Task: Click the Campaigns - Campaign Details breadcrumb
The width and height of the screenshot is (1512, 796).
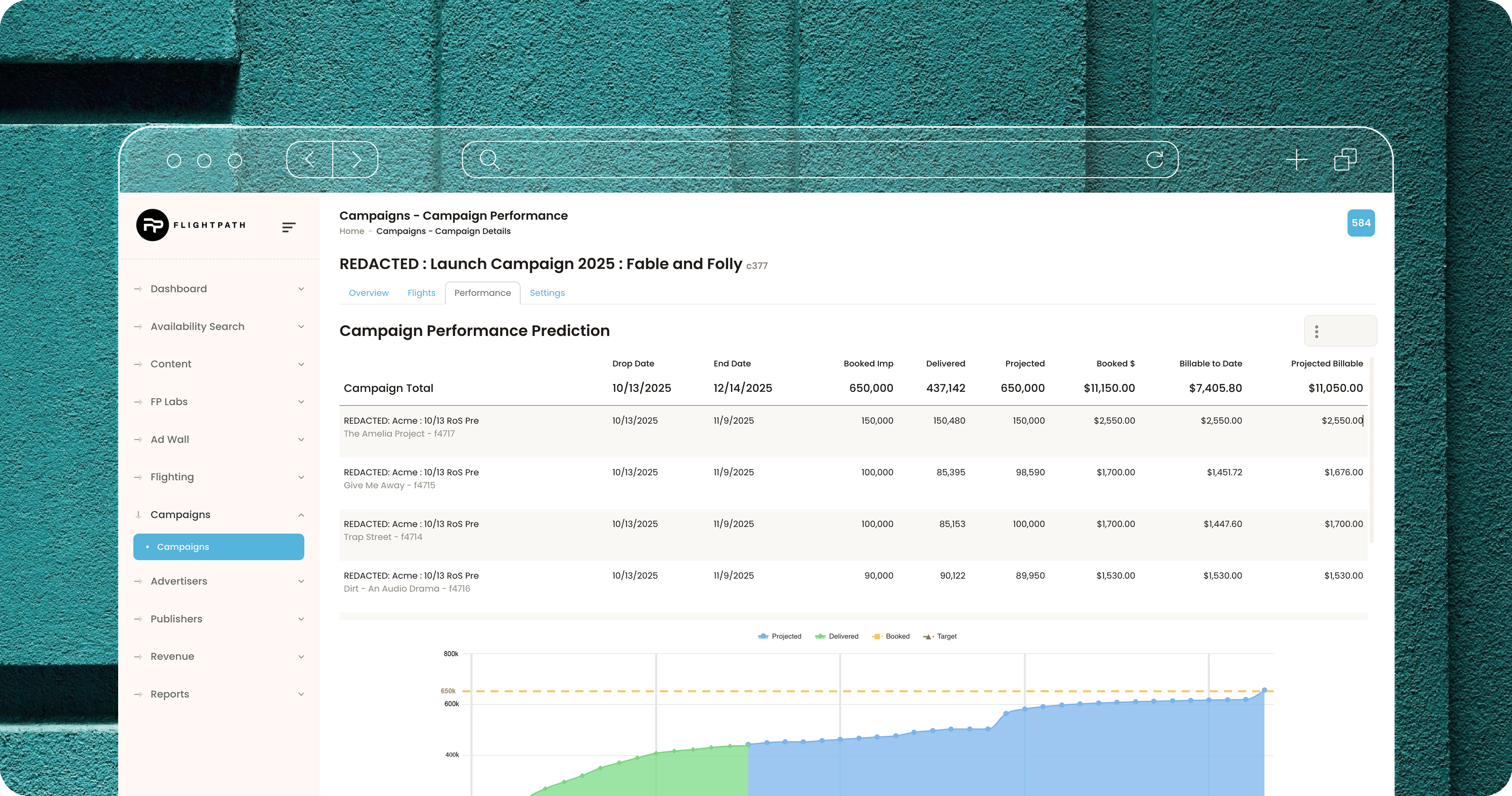Action: point(443,231)
